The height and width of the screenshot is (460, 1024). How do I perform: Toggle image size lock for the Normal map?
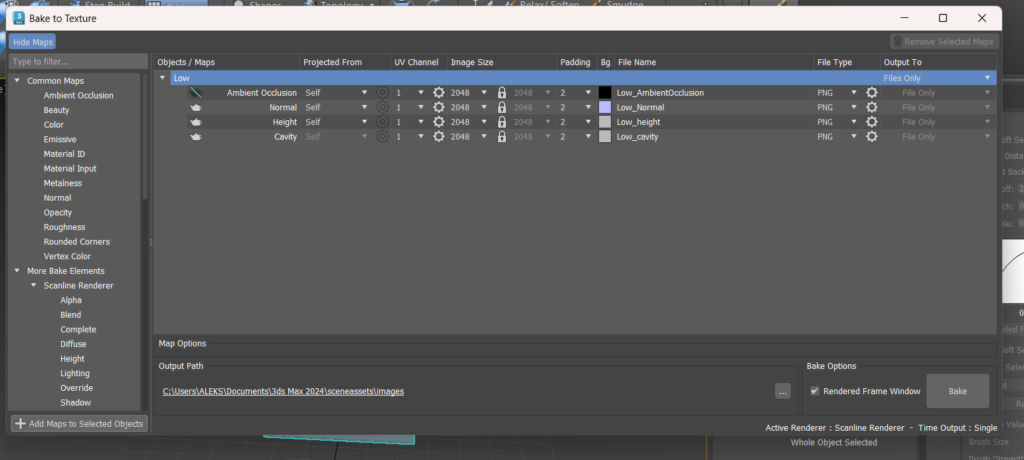pos(502,107)
